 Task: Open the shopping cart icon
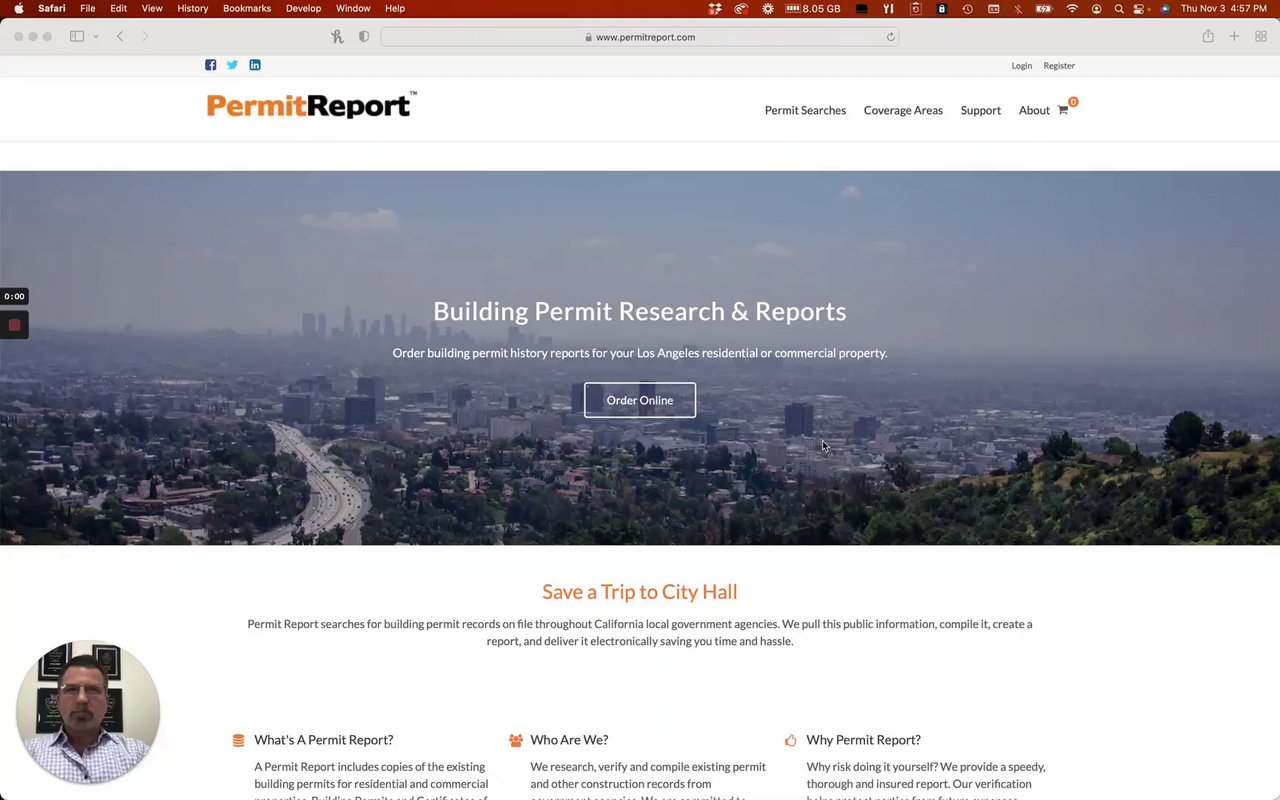tap(1063, 110)
